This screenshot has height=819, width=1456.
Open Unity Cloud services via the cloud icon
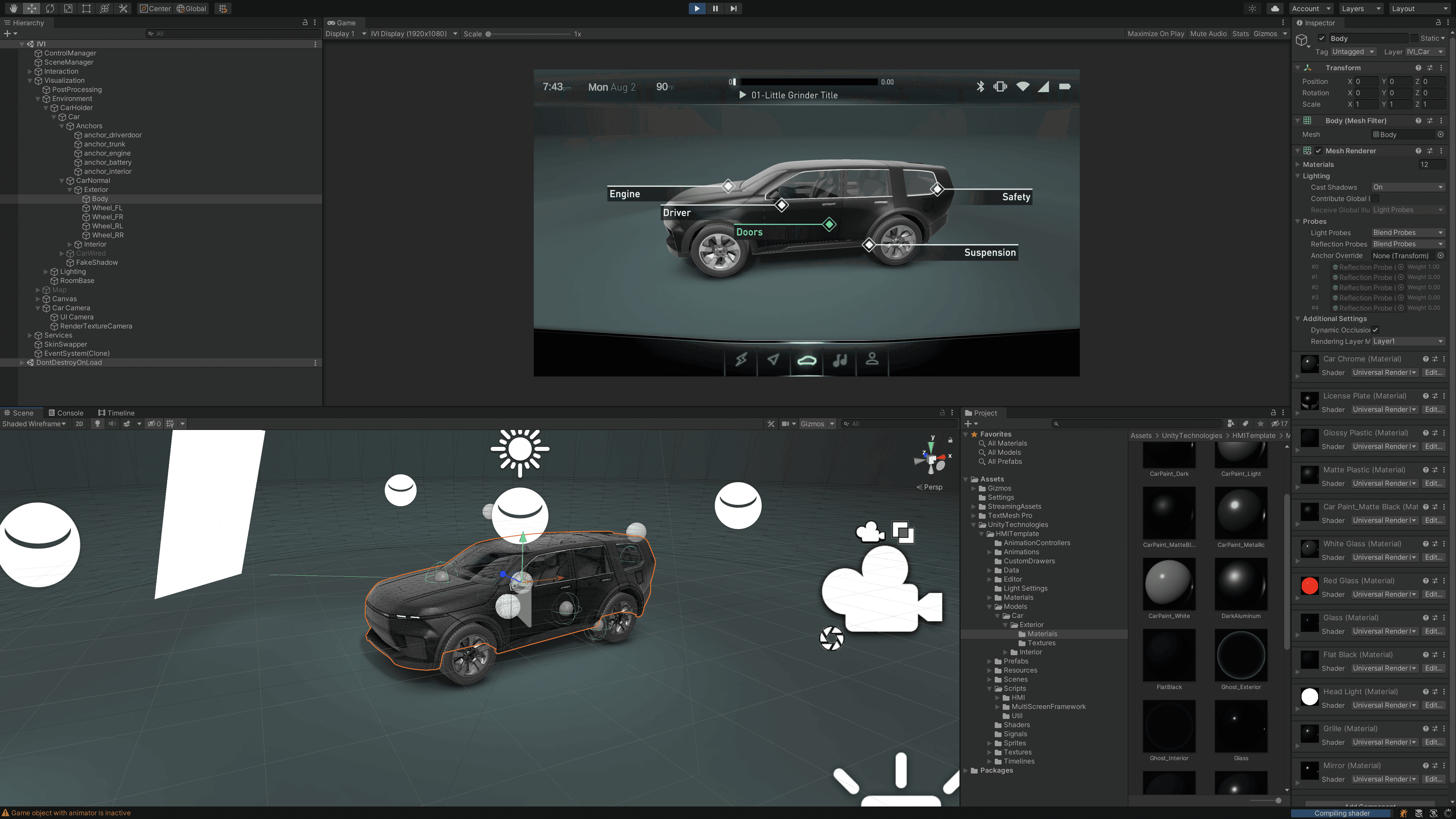point(1274,8)
